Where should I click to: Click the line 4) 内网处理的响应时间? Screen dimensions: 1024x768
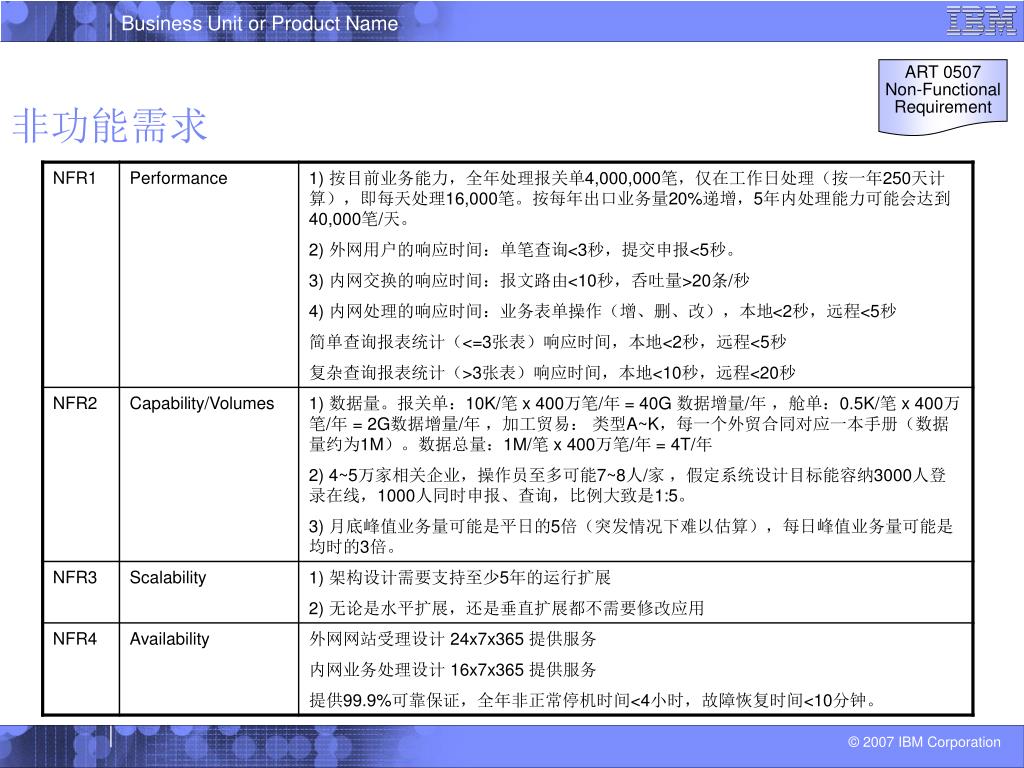click(602, 311)
